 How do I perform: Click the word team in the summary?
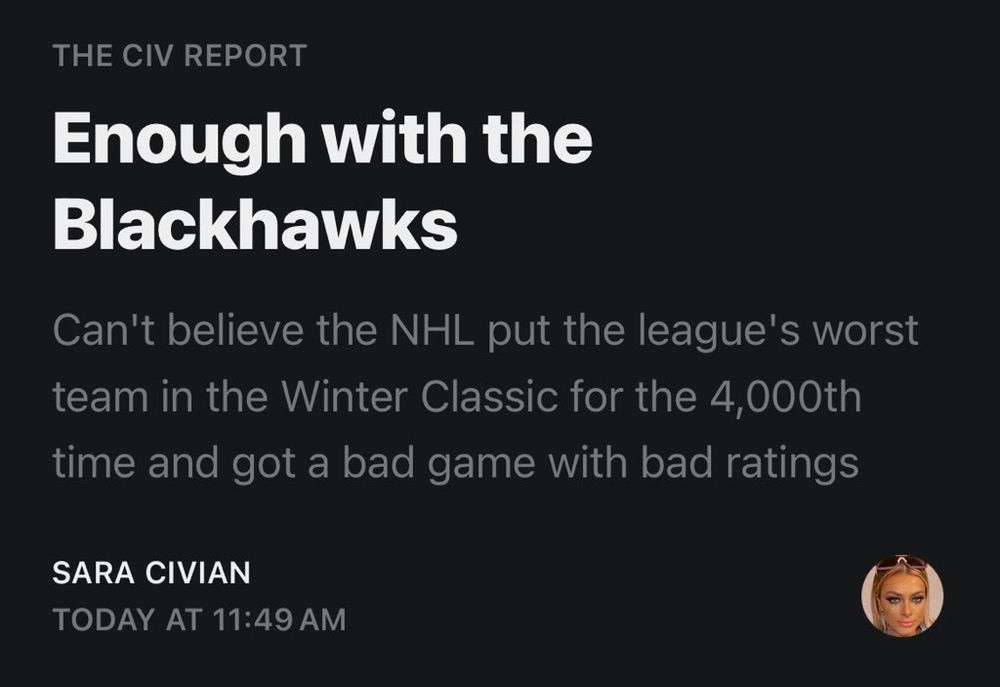point(102,397)
